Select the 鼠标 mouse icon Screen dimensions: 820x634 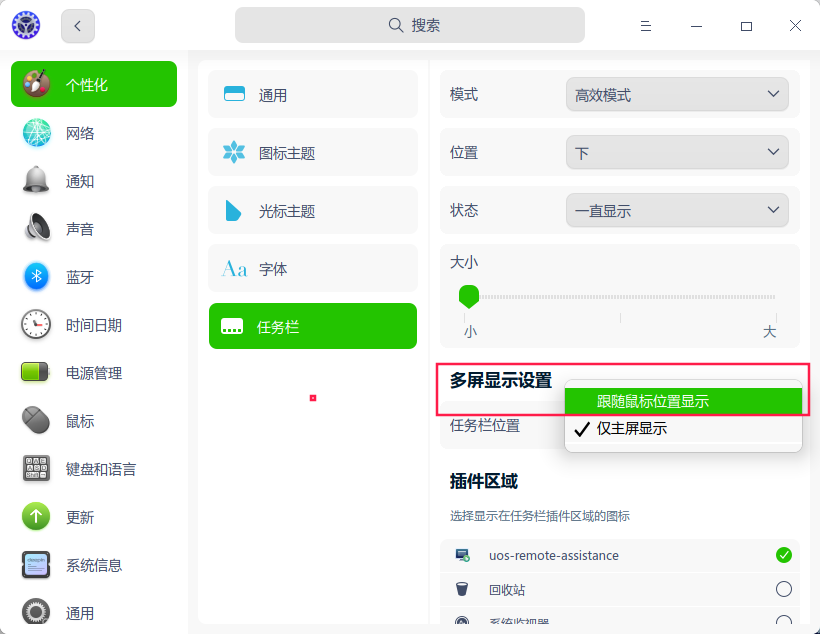pos(36,420)
